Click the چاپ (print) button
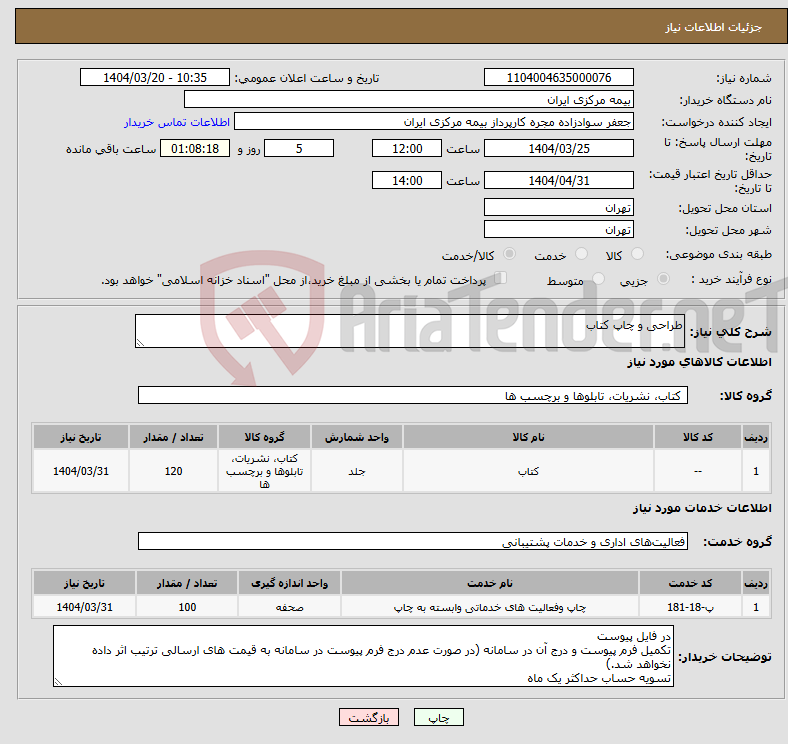788x744 pixels. 438,717
